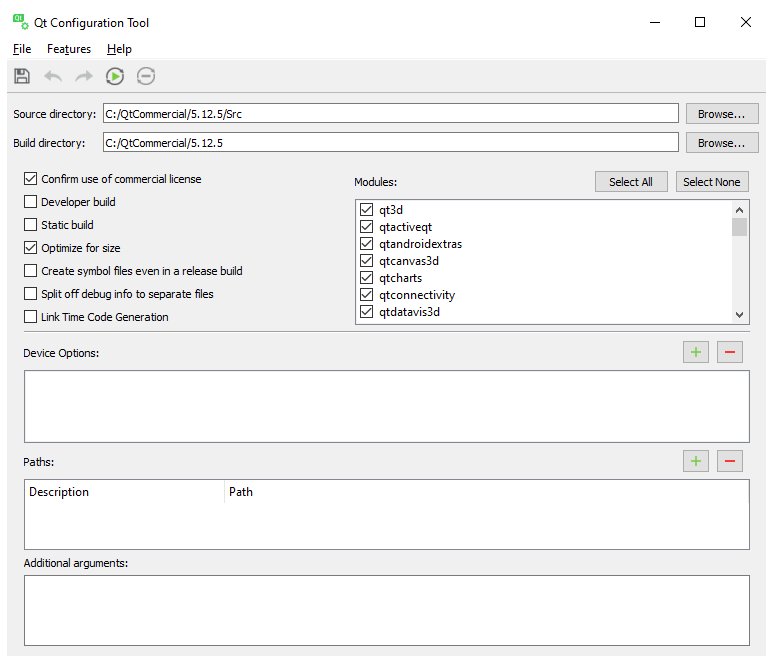This screenshot has width=772, height=670.
Task: Remove a path with red minus
Action: 730,461
